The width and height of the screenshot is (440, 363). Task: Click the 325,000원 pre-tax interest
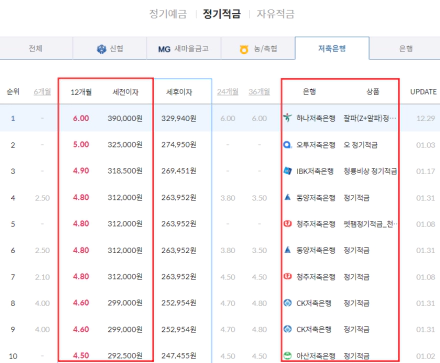click(x=125, y=145)
